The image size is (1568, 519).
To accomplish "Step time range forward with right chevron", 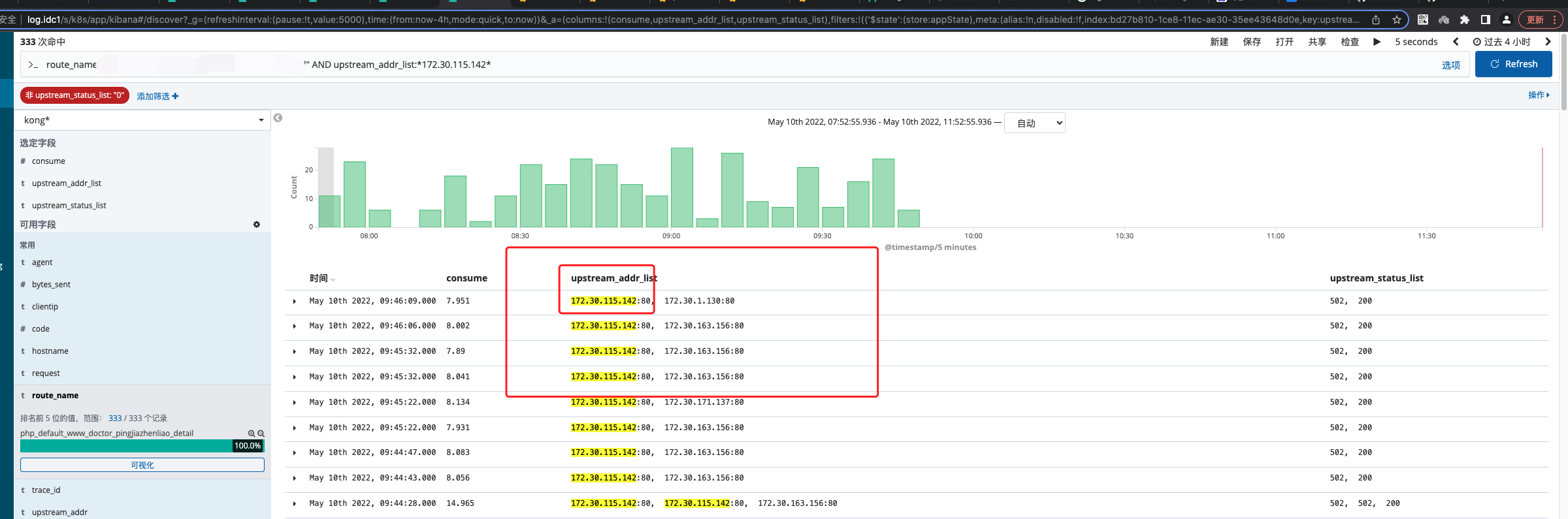I will point(1548,42).
